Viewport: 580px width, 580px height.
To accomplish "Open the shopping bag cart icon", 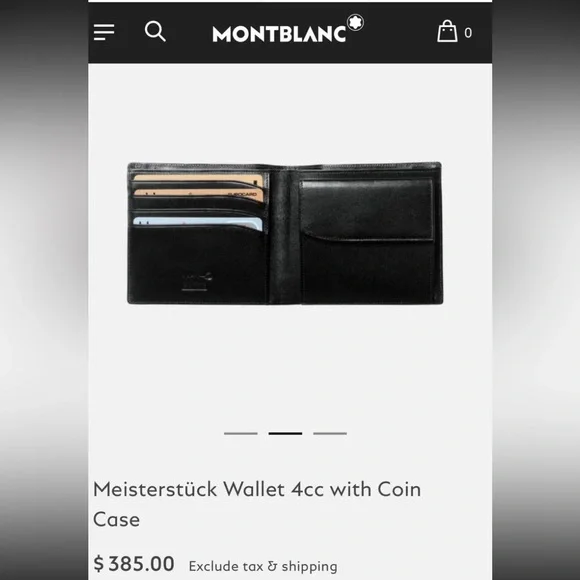I will [447, 31].
